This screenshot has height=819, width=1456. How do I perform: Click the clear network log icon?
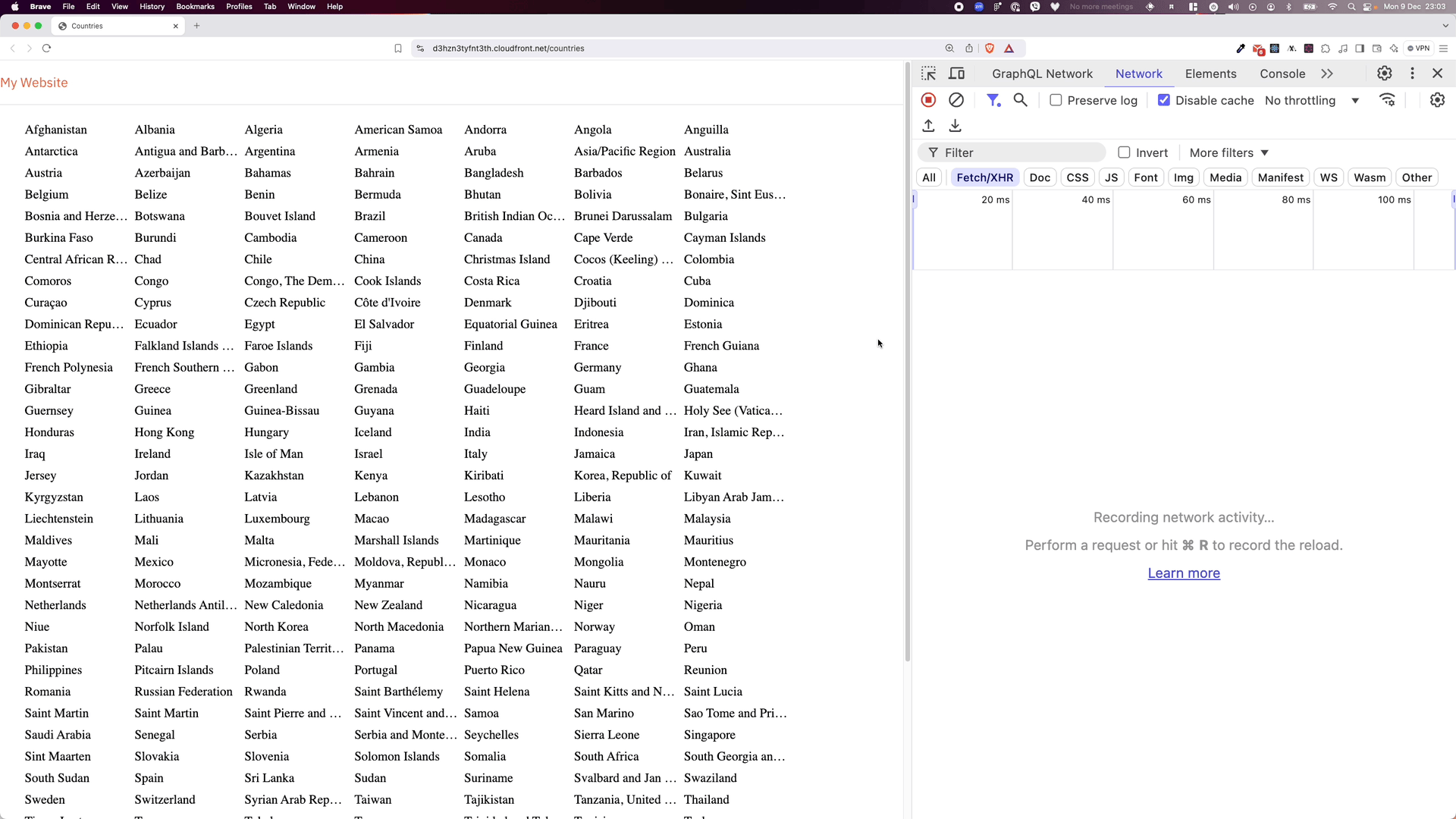coord(956,99)
